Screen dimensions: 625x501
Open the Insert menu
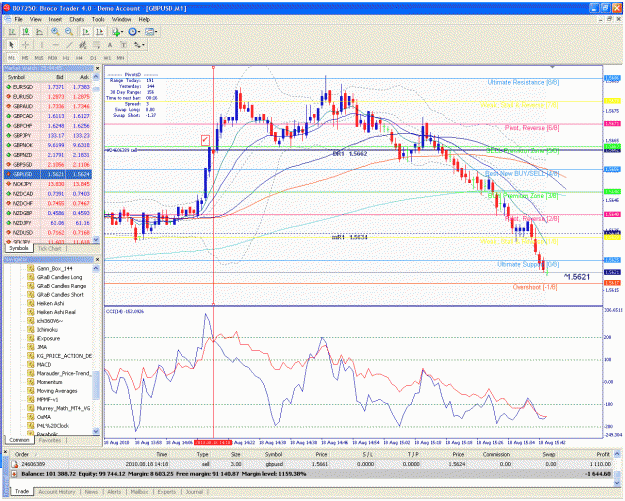55,19
